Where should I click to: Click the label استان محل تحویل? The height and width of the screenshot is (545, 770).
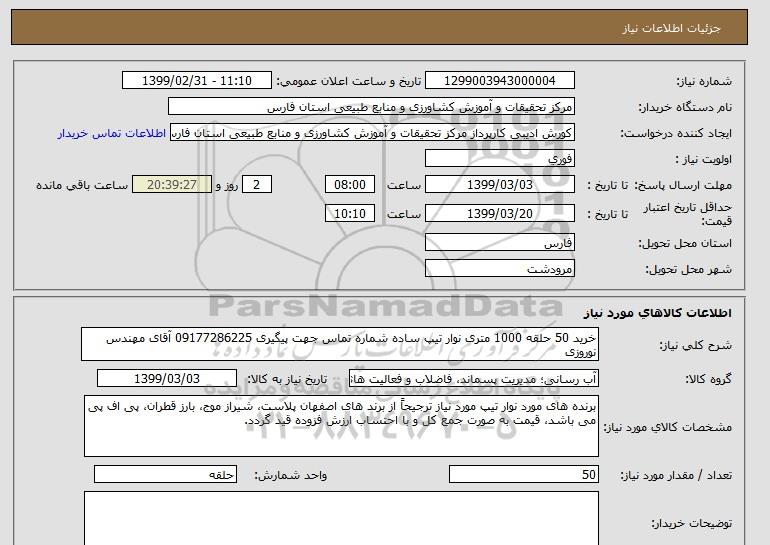[x=685, y=244]
